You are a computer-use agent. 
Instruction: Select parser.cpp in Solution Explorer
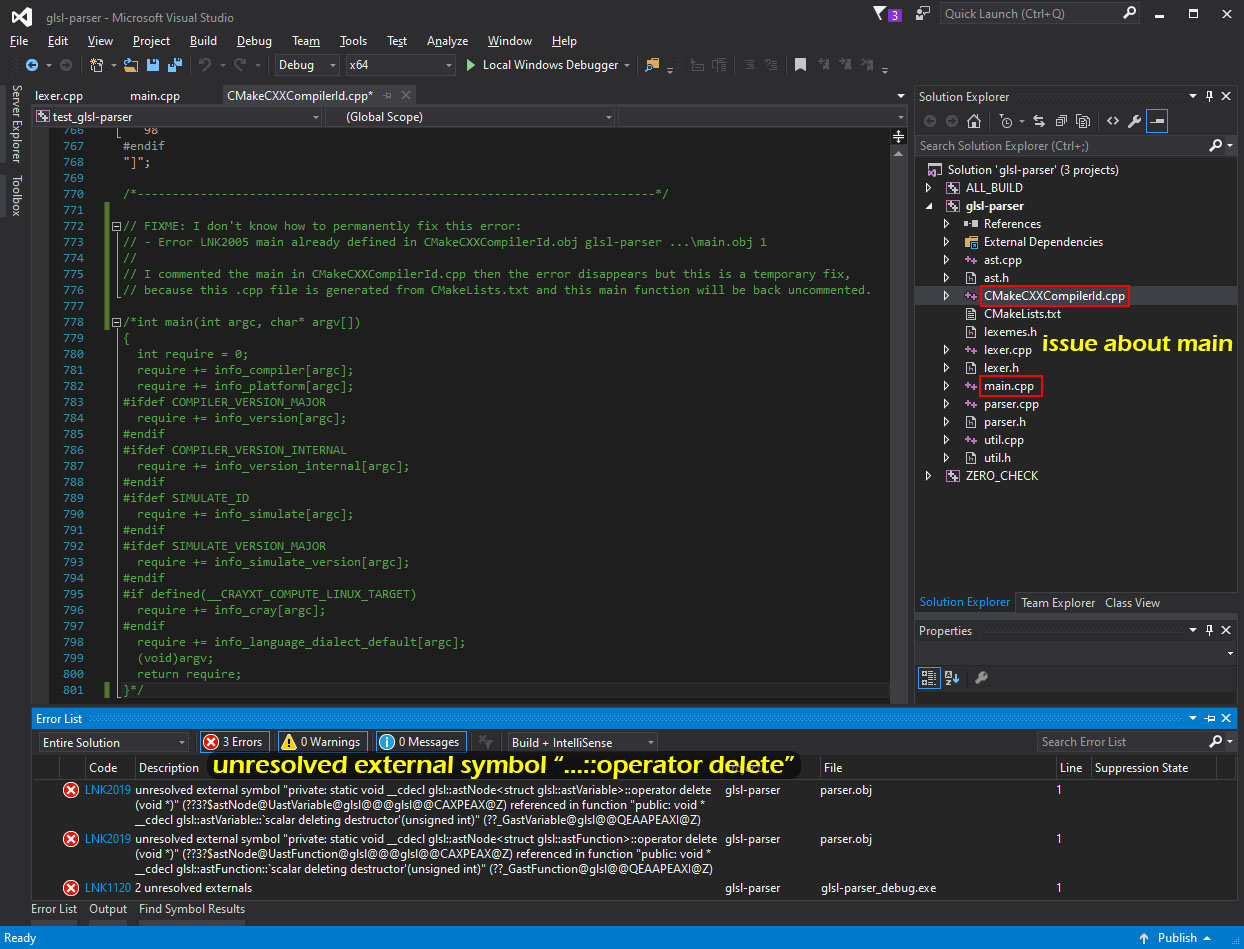coord(1010,404)
